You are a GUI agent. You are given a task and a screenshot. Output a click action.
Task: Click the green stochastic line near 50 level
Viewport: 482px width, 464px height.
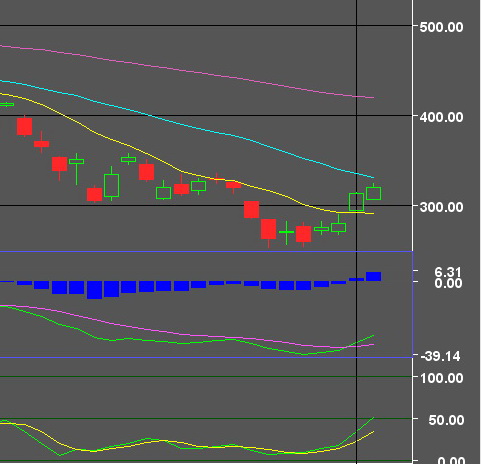(365, 424)
